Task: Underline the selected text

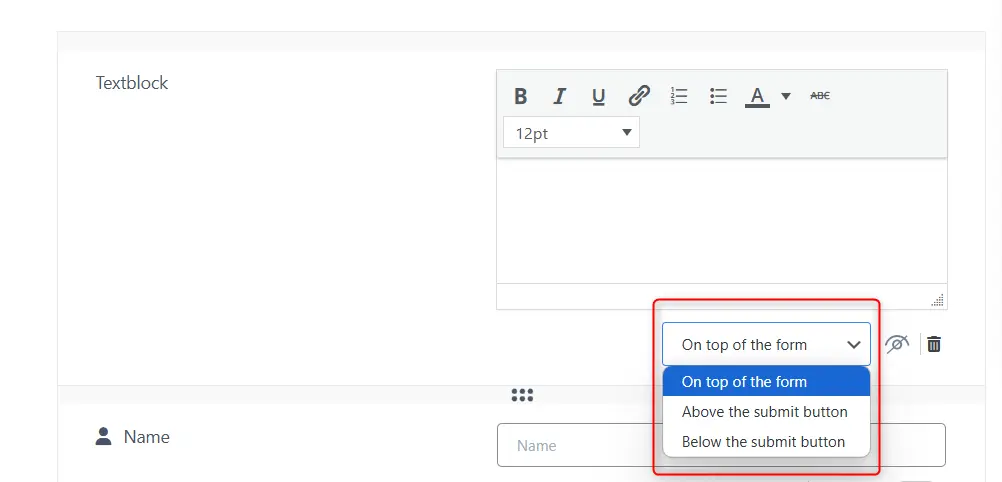Action: (598, 96)
